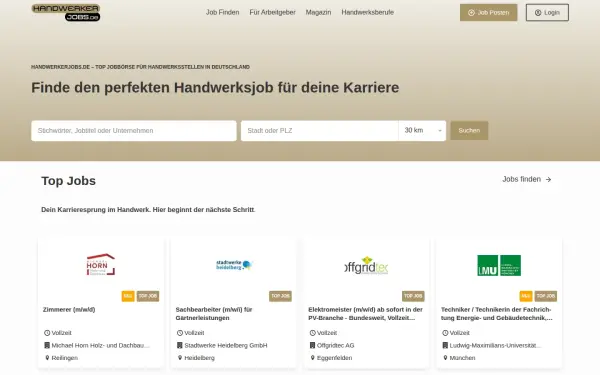
Task: Open the Elektromeister PV-Branche job title
Action: [365, 314]
